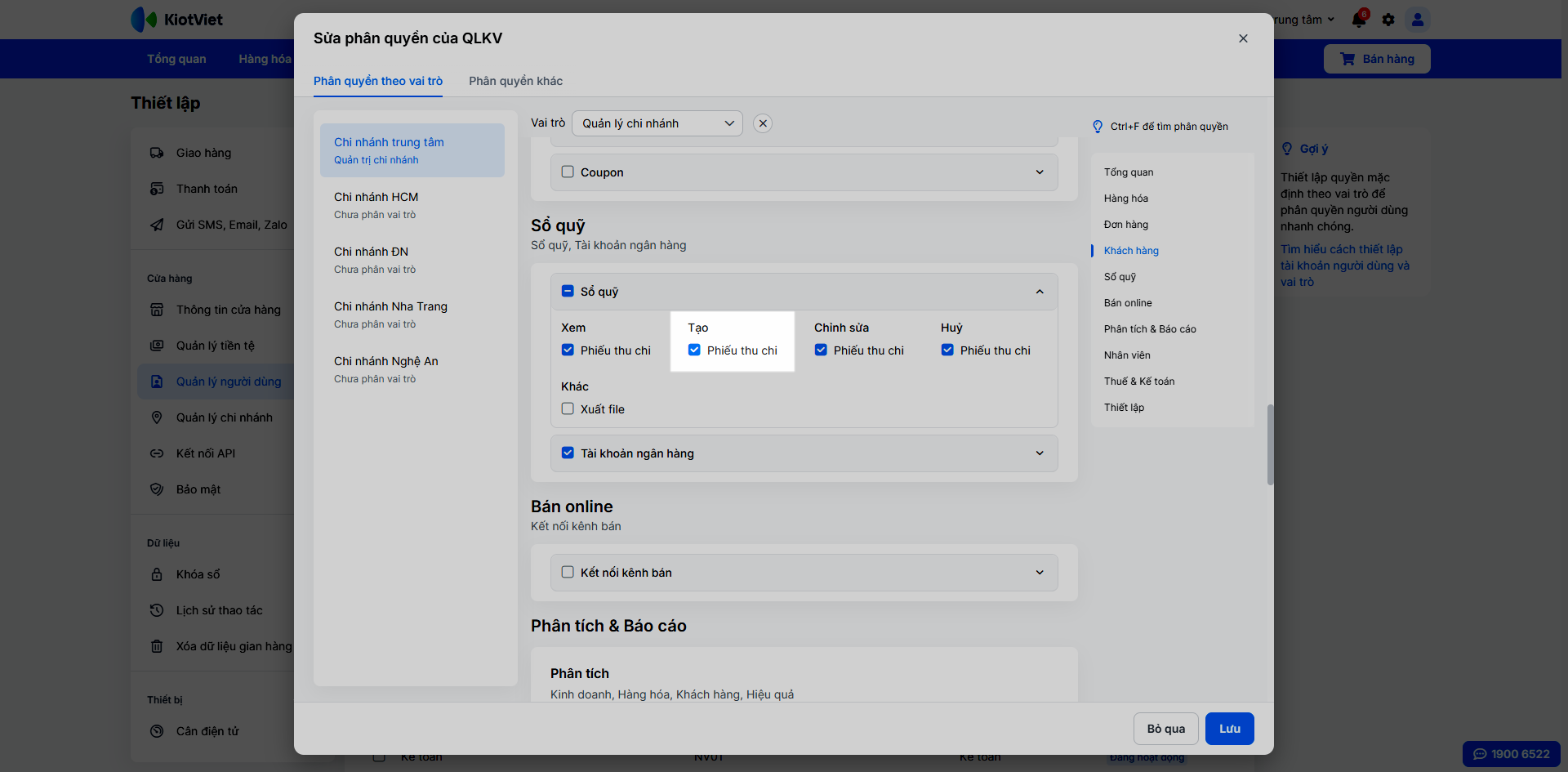Click the Bỏ qua cancel button
This screenshot has width=1568, height=772.
1165,729
